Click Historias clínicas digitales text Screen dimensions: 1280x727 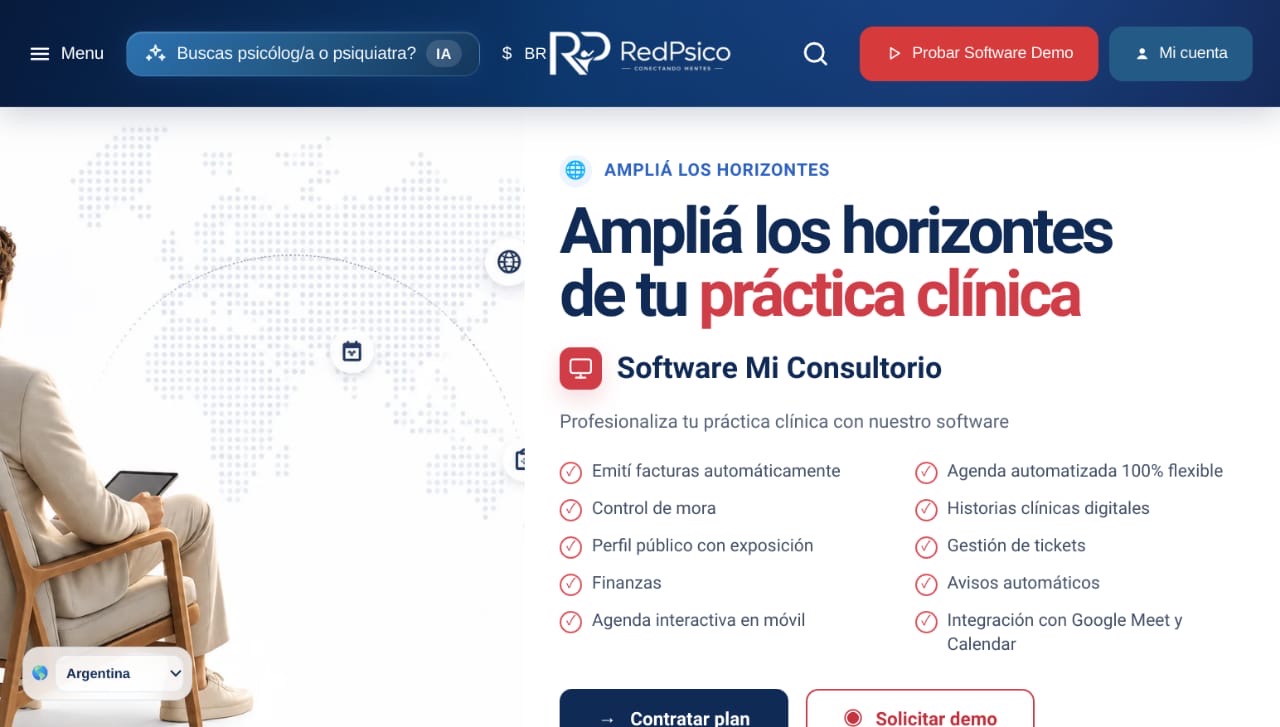click(x=1049, y=508)
